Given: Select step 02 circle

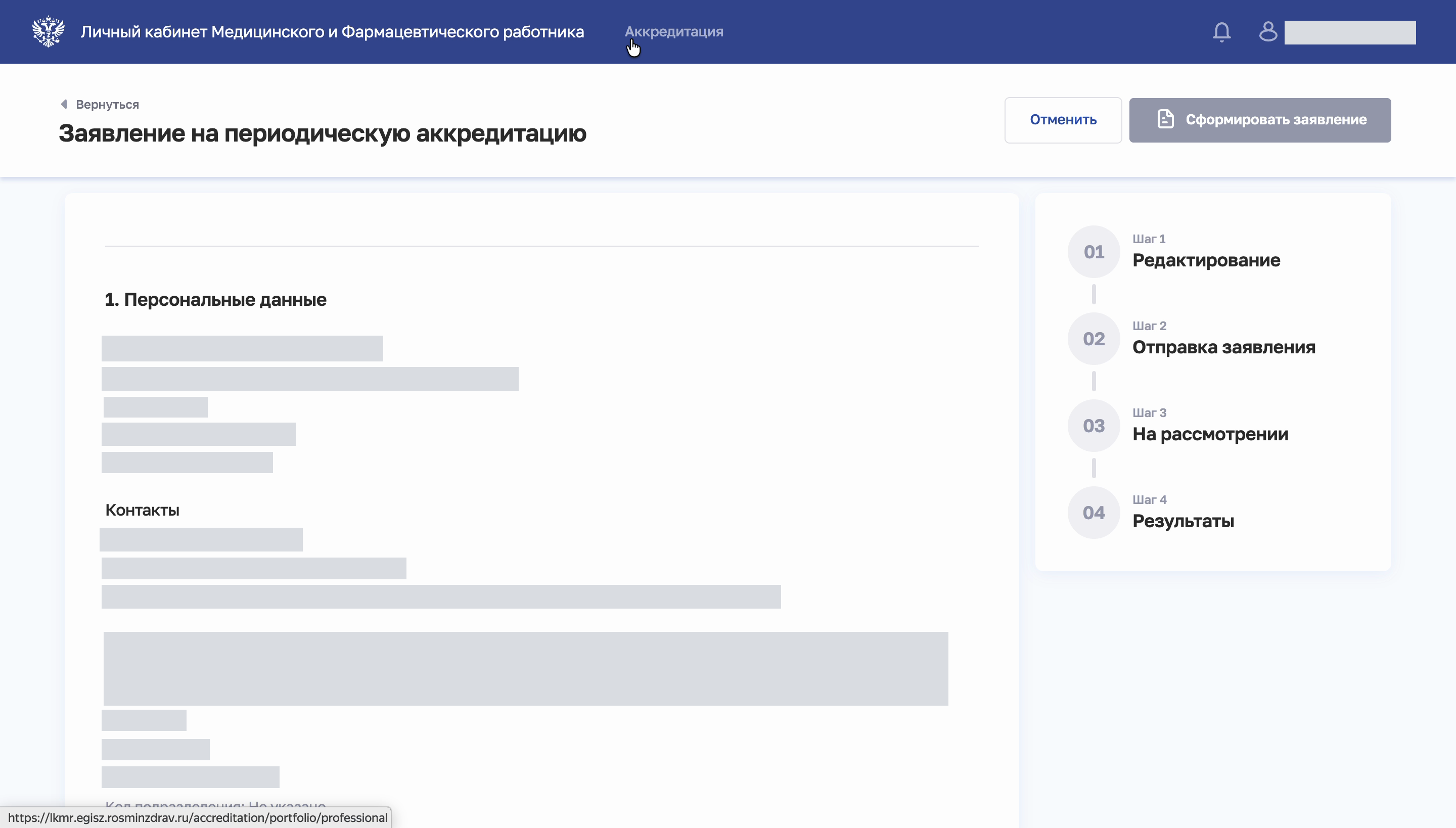Looking at the screenshot, I should click(1094, 339).
